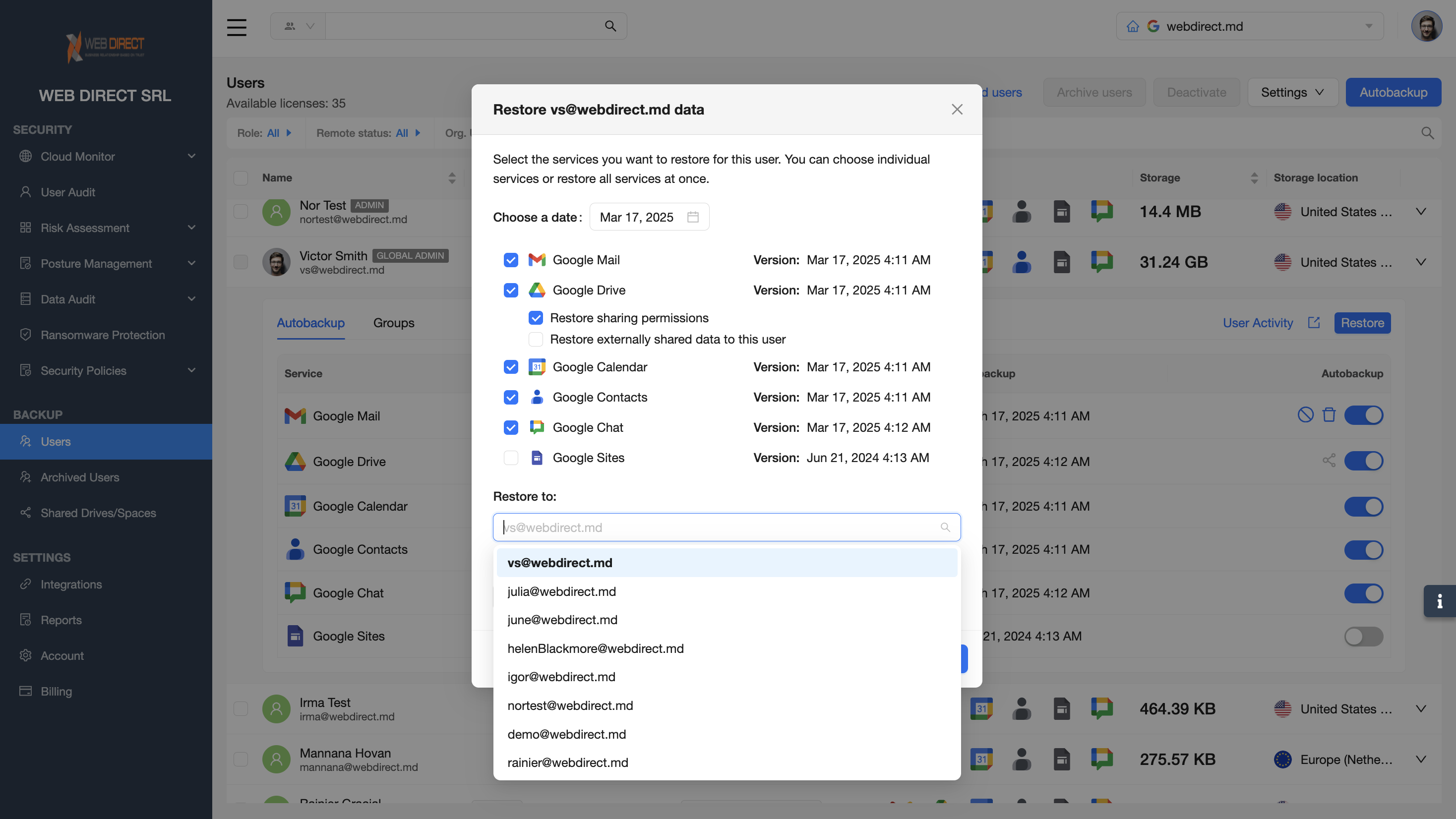The width and height of the screenshot is (1456, 819).
Task: Click the home icon beside webdirect.md
Action: [x=1133, y=27]
